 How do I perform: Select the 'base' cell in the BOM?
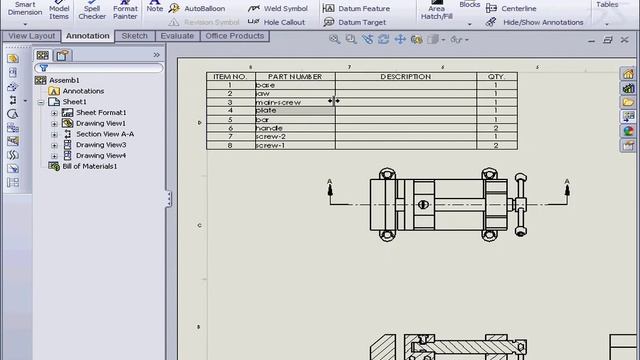click(x=295, y=85)
